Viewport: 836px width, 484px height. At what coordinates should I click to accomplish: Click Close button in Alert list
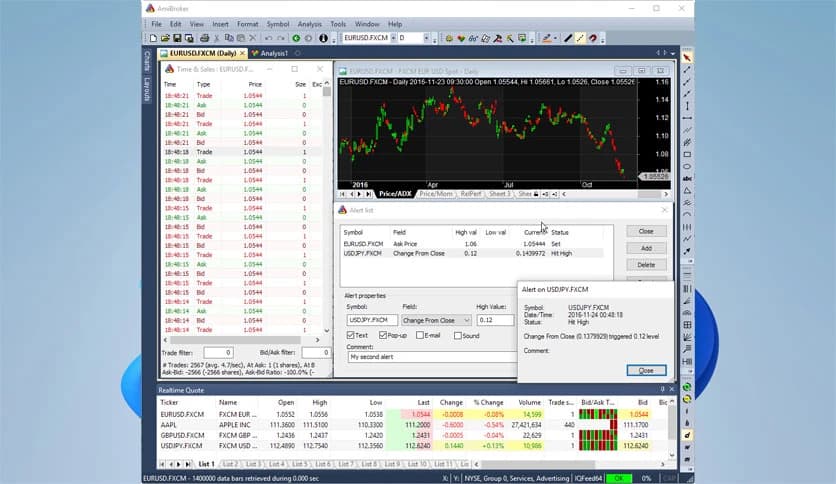(x=646, y=231)
